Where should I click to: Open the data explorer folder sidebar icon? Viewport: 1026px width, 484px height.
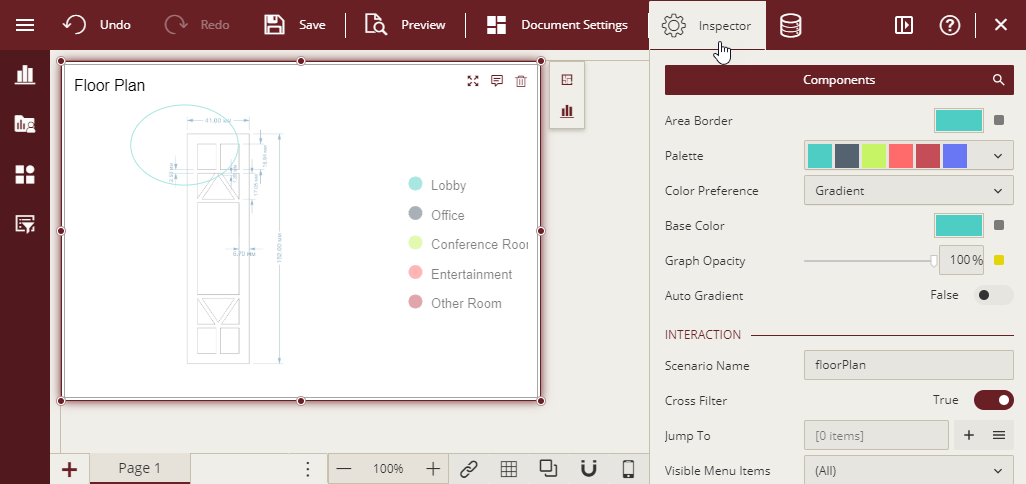(25, 124)
